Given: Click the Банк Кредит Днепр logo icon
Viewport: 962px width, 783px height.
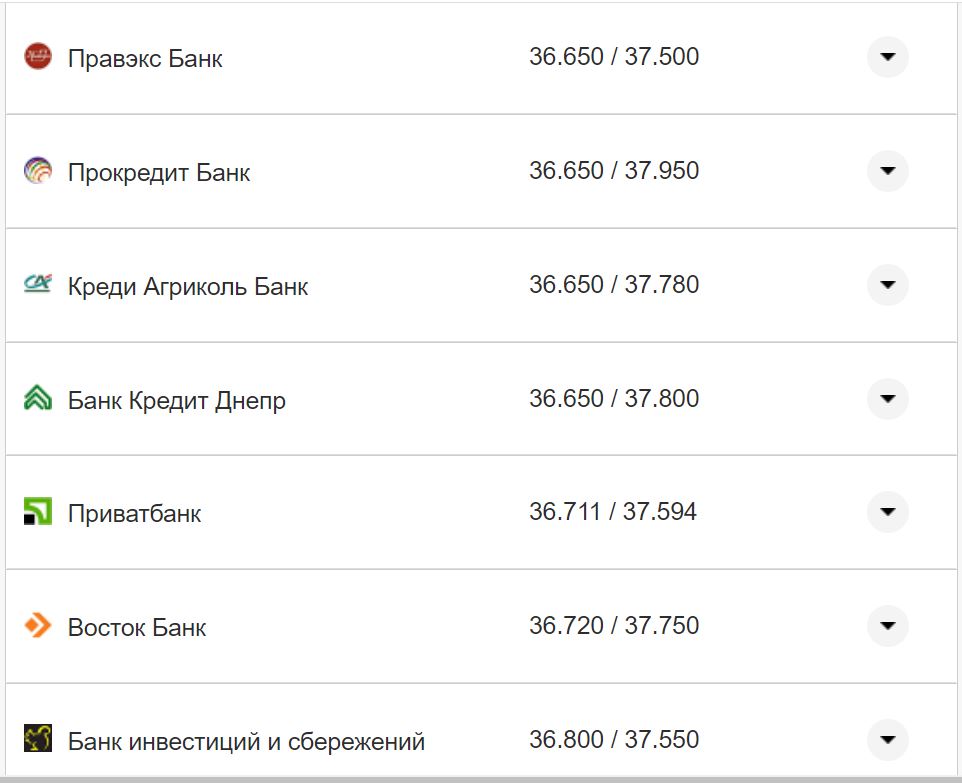Looking at the screenshot, I should click(x=38, y=398).
